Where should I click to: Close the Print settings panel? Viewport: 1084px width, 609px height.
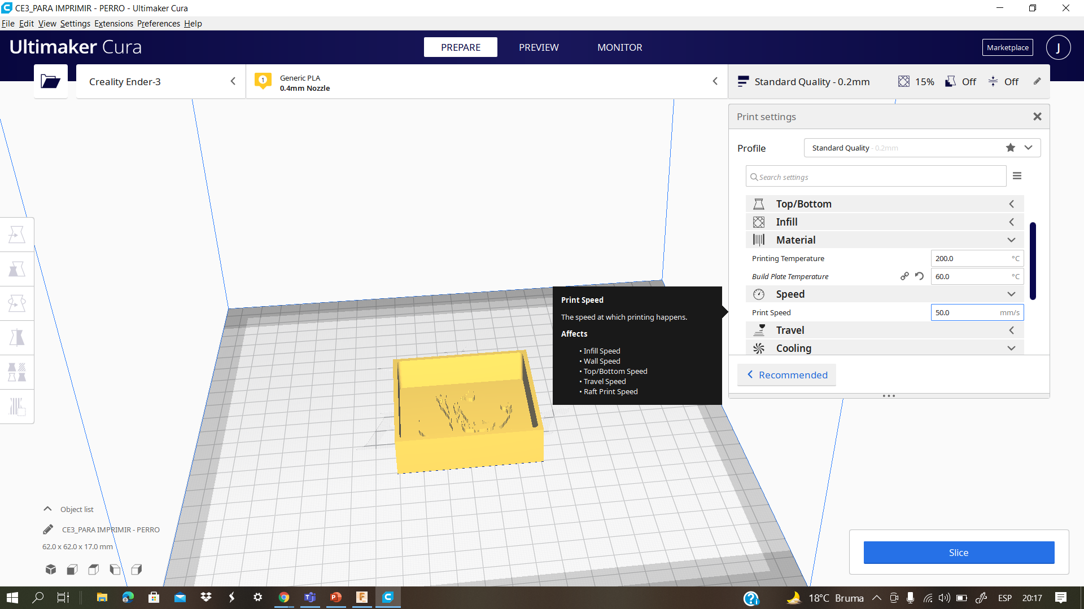pos(1037,117)
